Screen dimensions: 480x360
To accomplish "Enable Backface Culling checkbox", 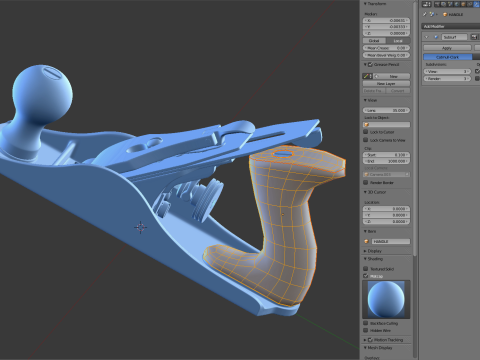I will (x=366, y=323).
